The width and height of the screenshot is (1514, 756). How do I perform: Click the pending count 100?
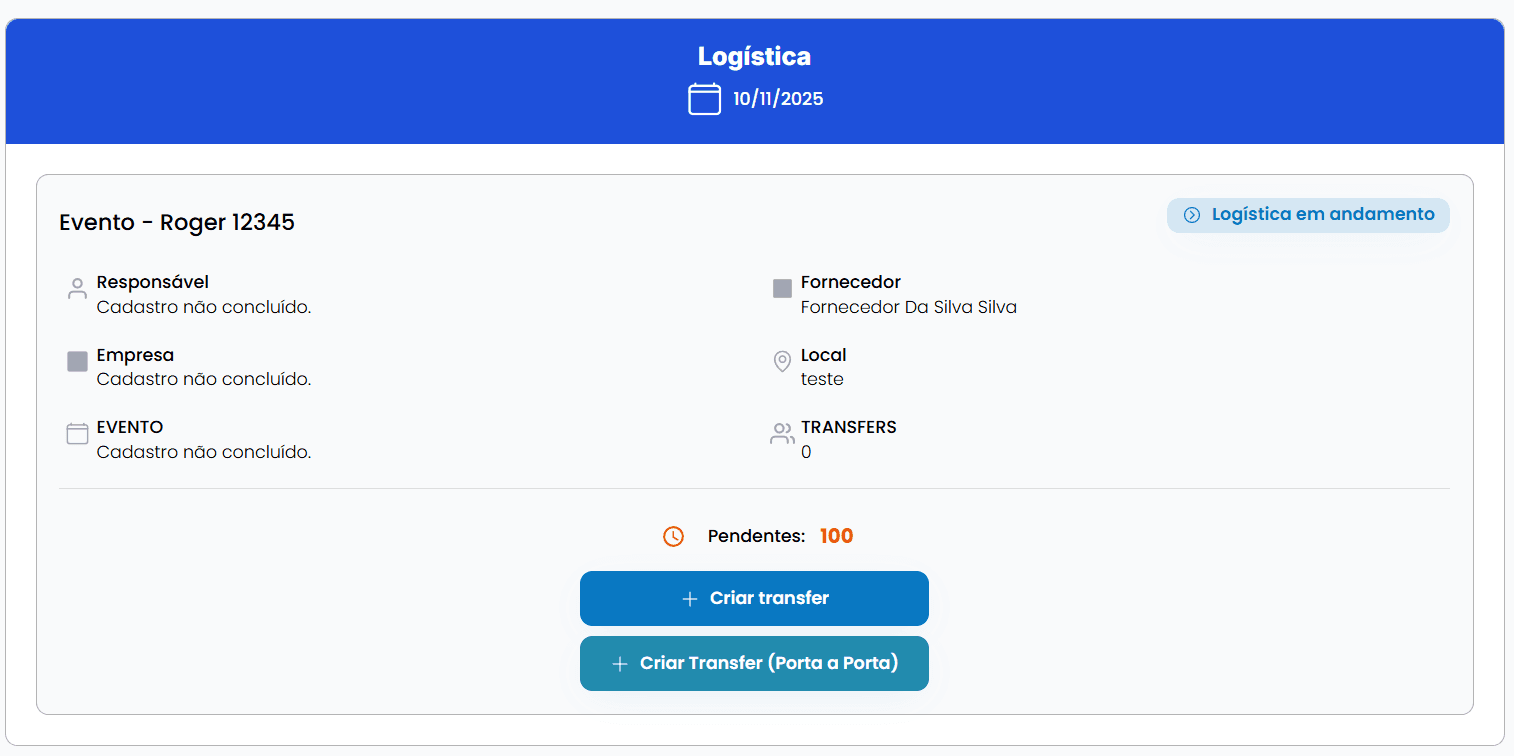[x=836, y=536]
